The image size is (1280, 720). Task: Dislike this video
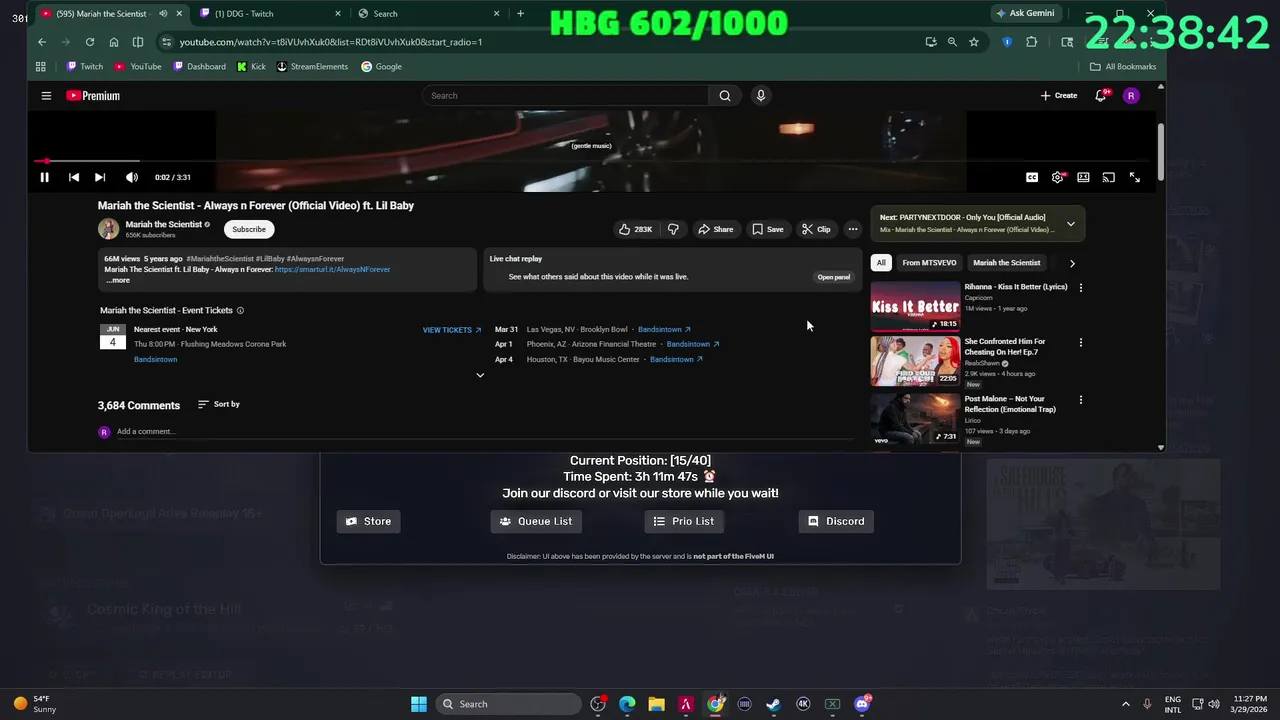(x=673, y=229)
